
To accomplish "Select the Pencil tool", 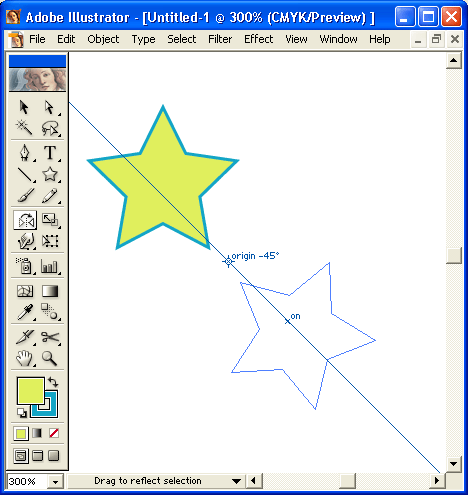I will [50, 196].
